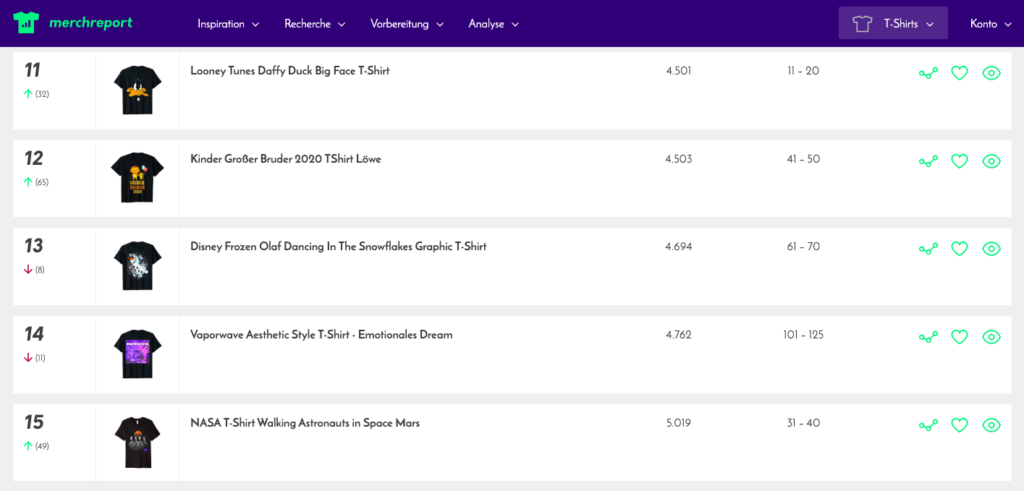
Task: Favorite the Disney Frozen Olaf shirt
Action: coord(959,249)
